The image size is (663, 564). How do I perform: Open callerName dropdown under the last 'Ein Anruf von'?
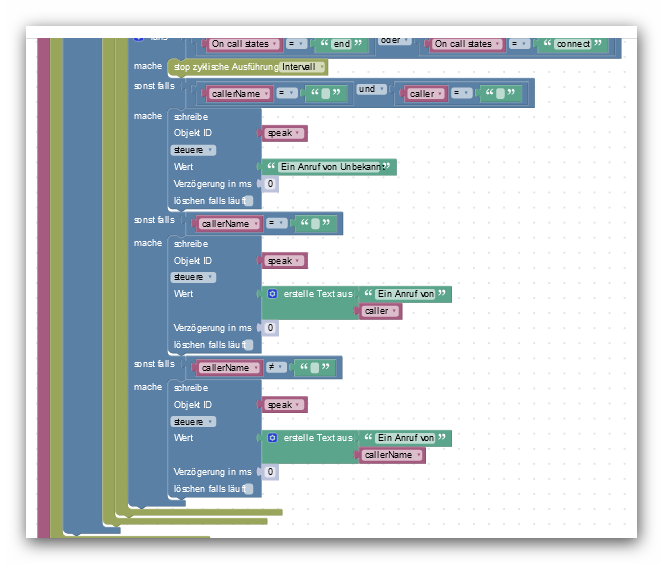(392, 455)
